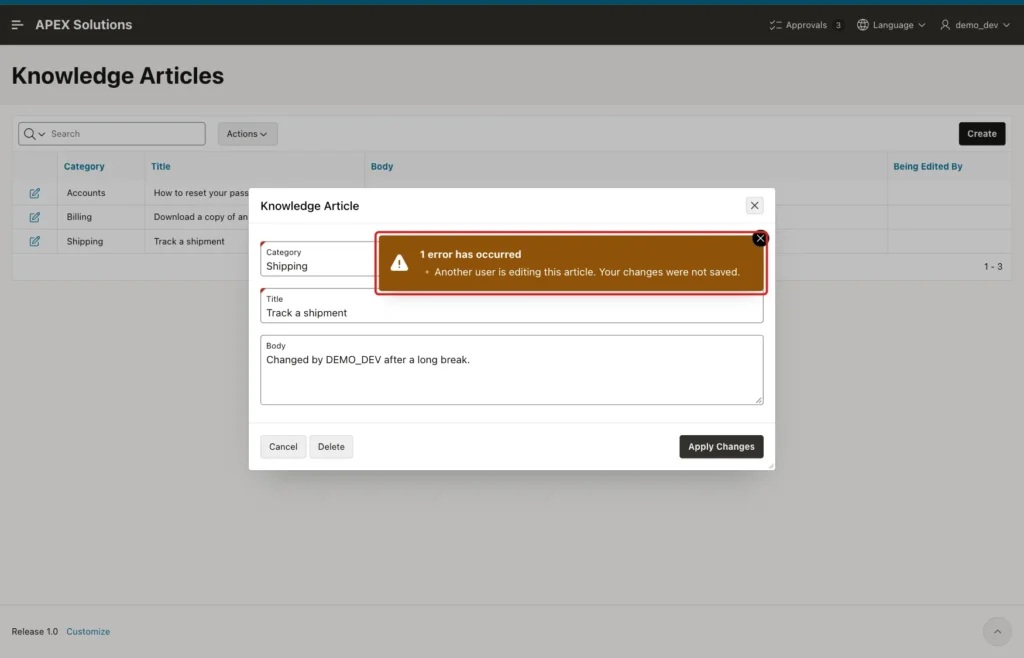The width and height of the screenshot is (1024, 658).
Task: Open the Approvals list
Action: click(805, 25)
